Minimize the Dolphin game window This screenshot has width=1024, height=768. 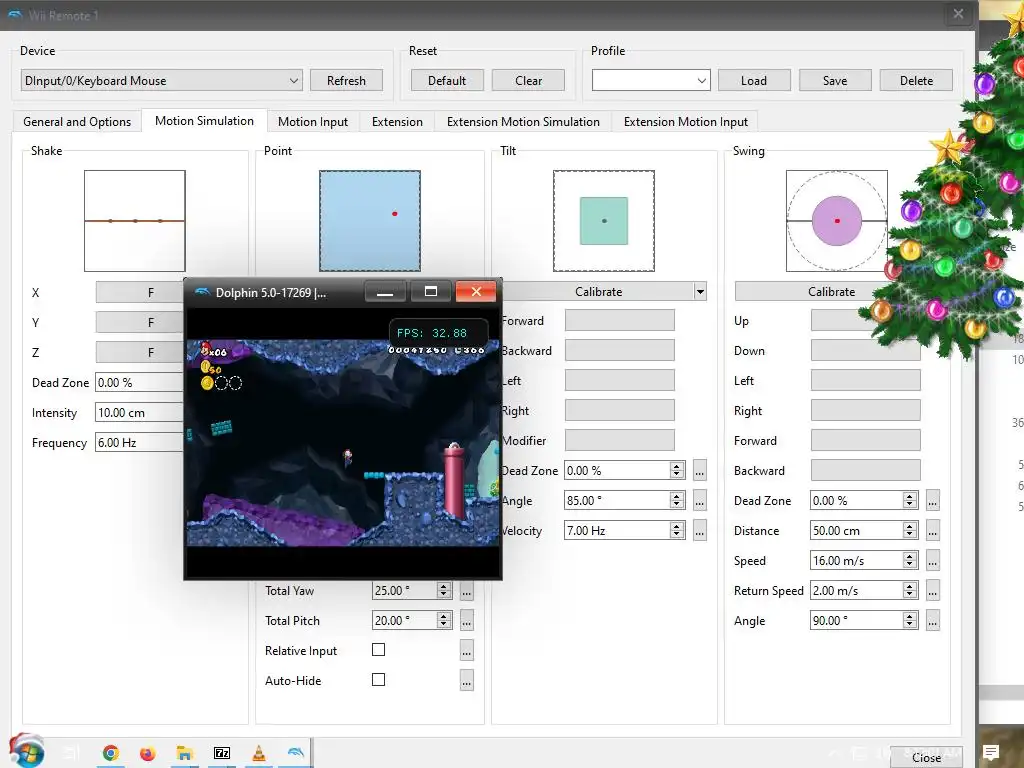click(x=385, y=292)
